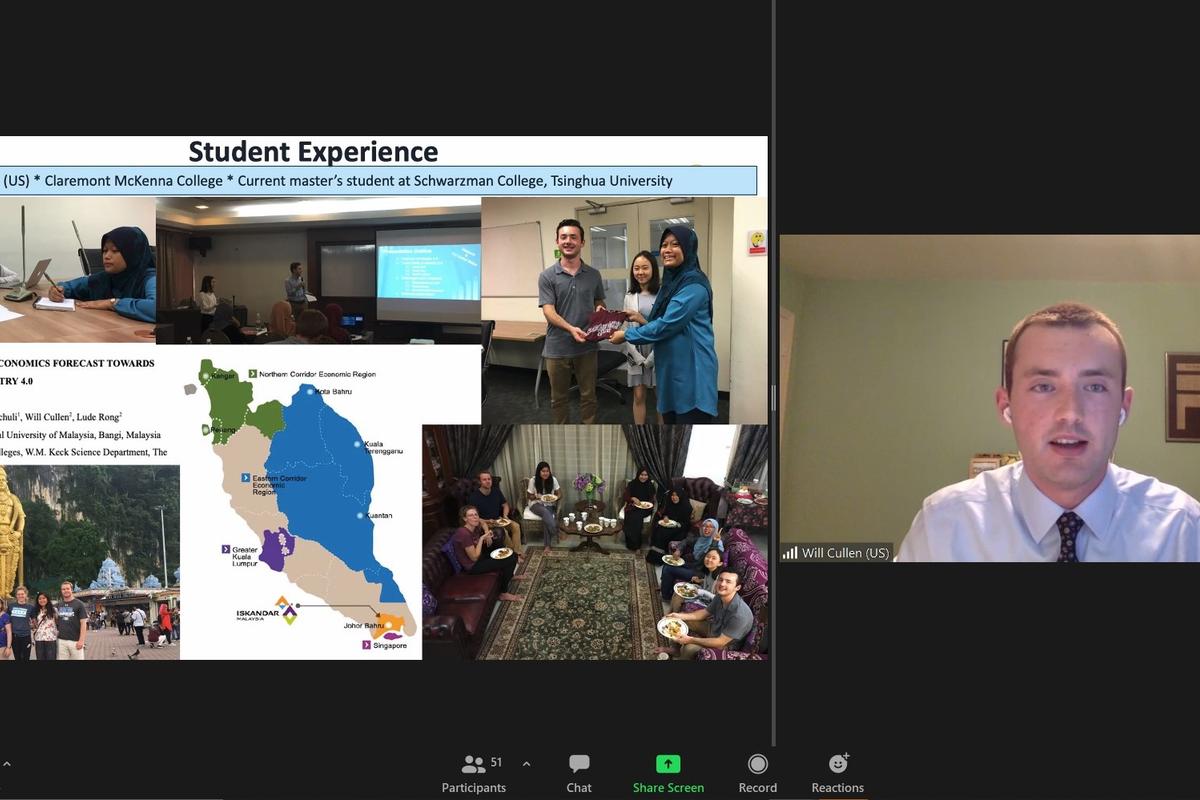Viewport: 1200px width, 800px height.
Task: Open the Participants panel
Action: [x=474, y=774]
